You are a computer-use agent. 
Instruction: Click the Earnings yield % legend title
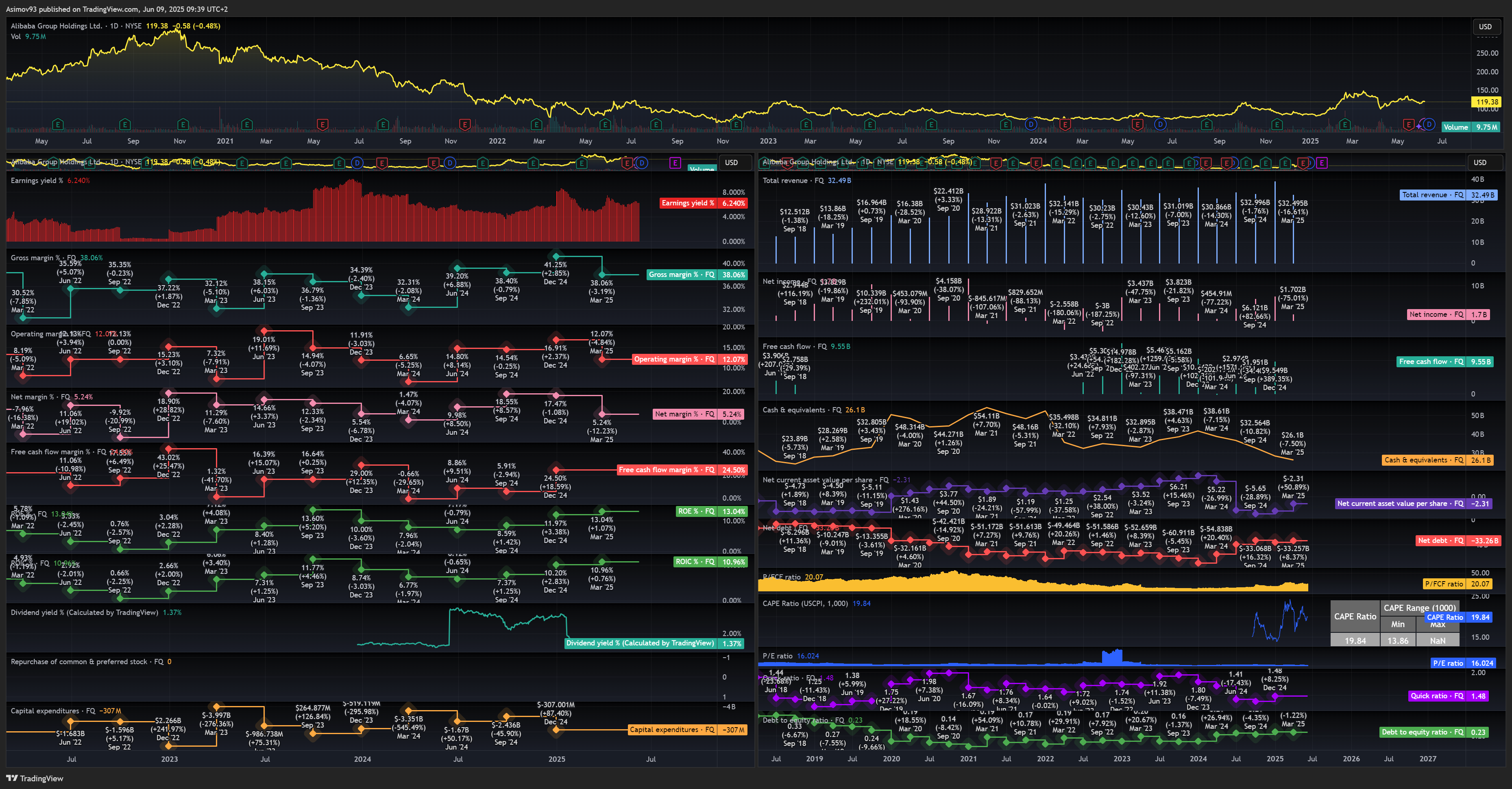37,181
